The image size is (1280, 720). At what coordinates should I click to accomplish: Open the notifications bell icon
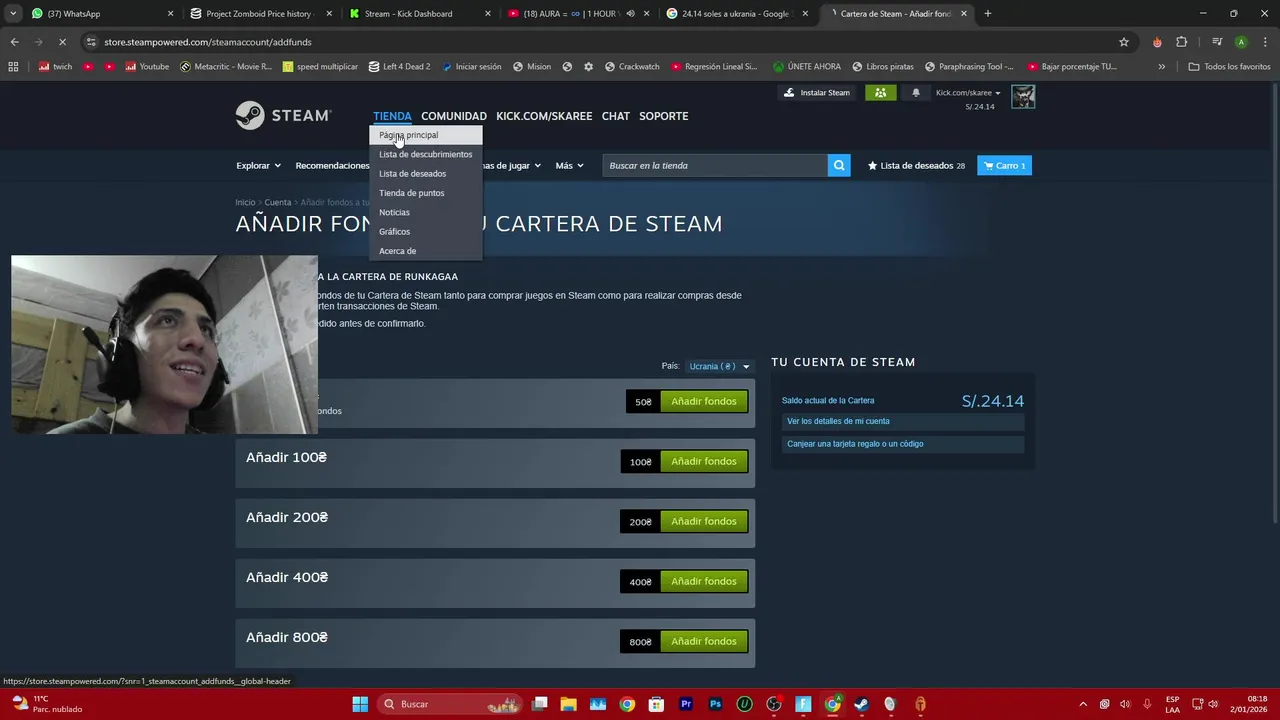tap(916, 92)
